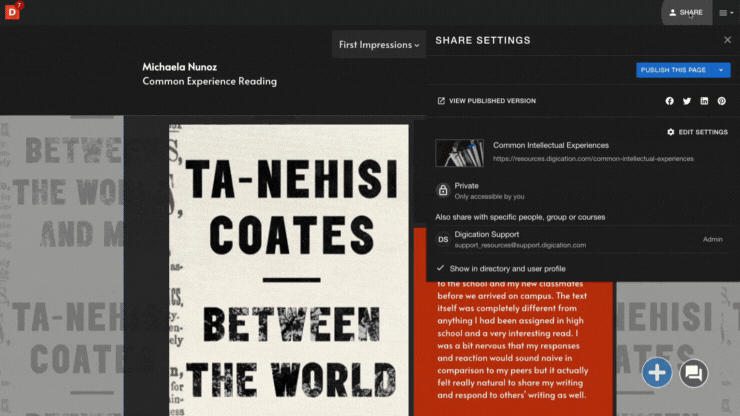
Task: Share via LinkedIn icon
Action: click(704, 101)
